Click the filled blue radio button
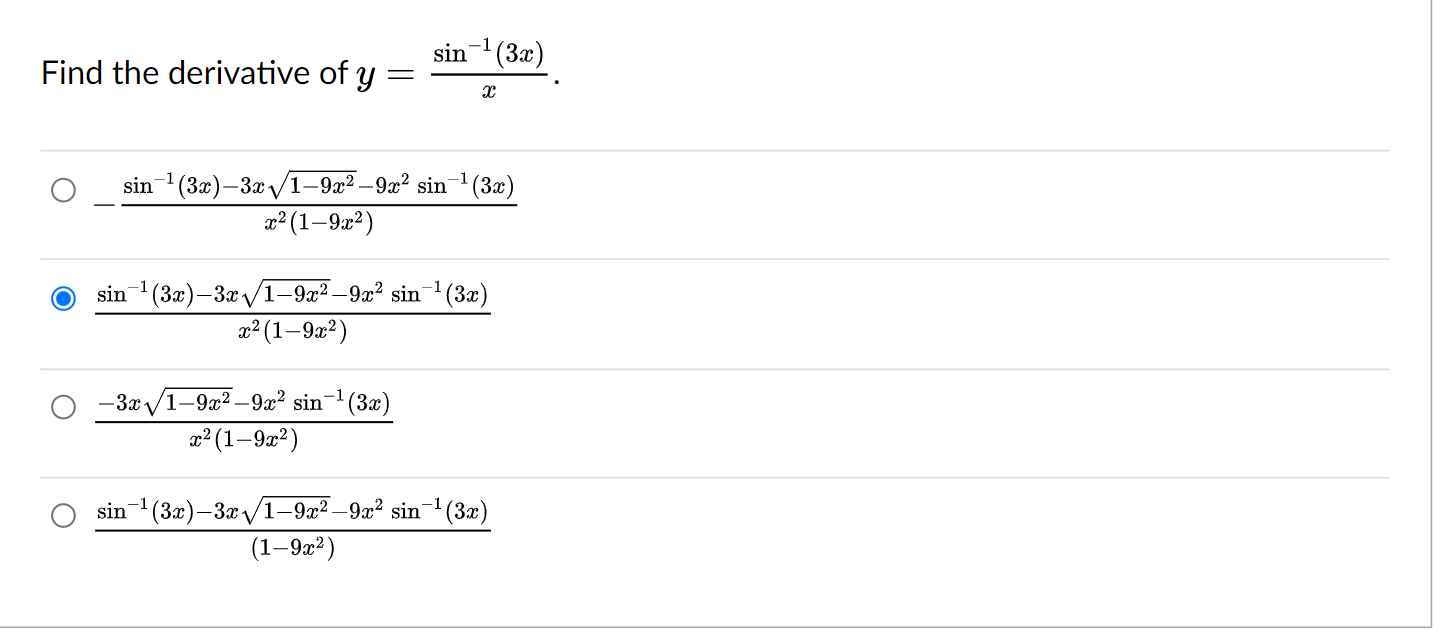 [62, 298]
